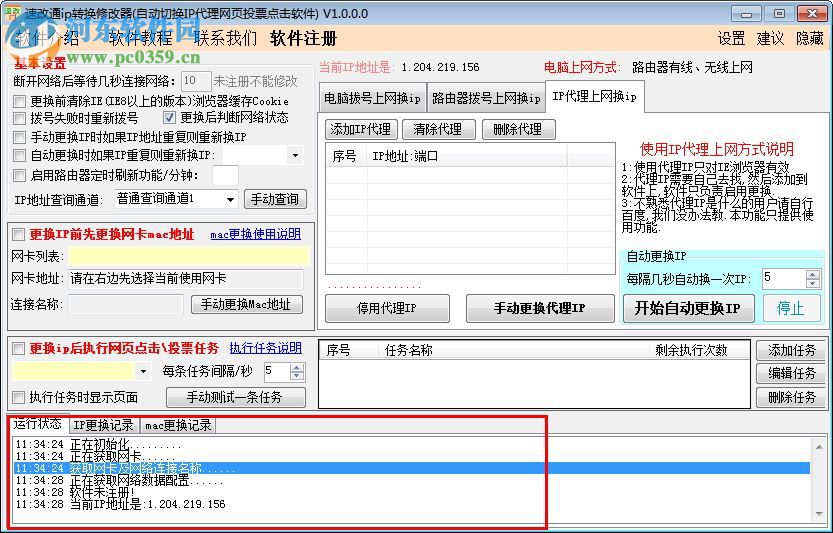Click the router refresh minutes input field
The height and width of the screenshot is (533, 833).
(x=225, y=175)
